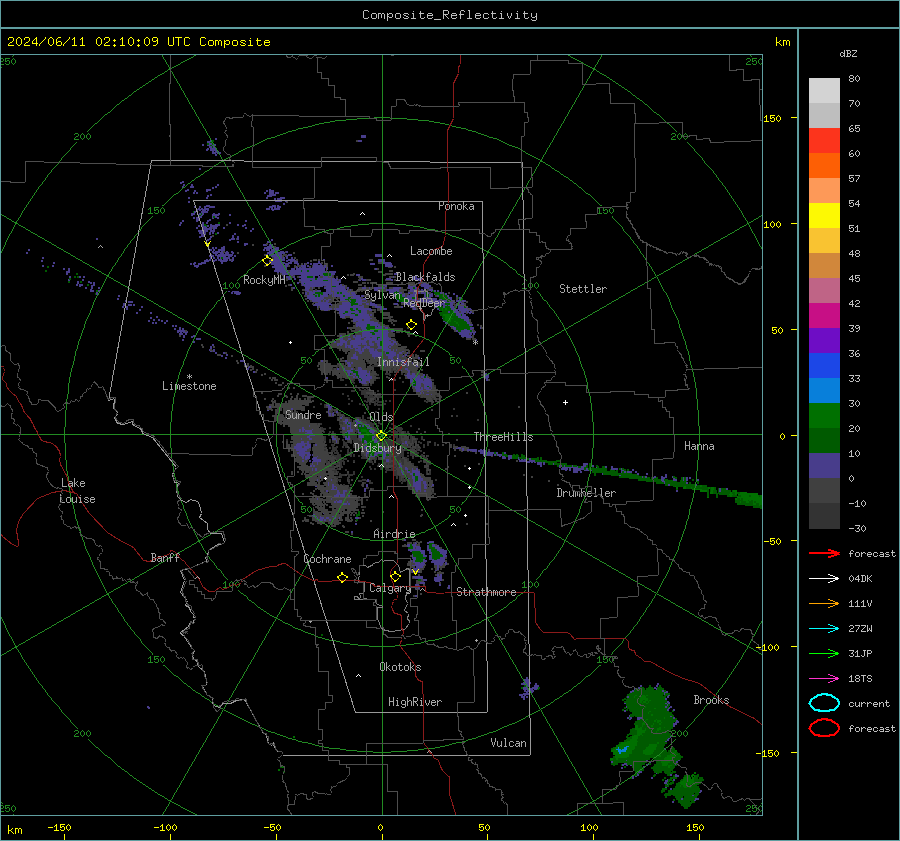Click the Okotoks label
This screenshot has height=841, width=900.
pyautogui.click(x=400, y=667)
